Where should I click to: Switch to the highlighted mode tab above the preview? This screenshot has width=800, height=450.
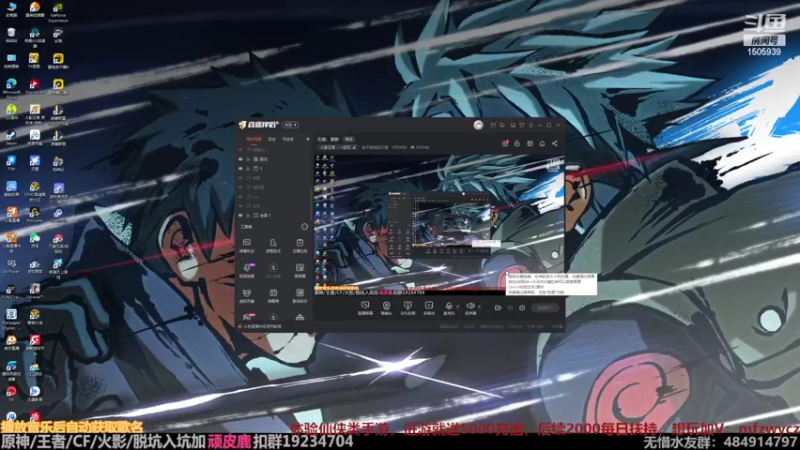349,139
